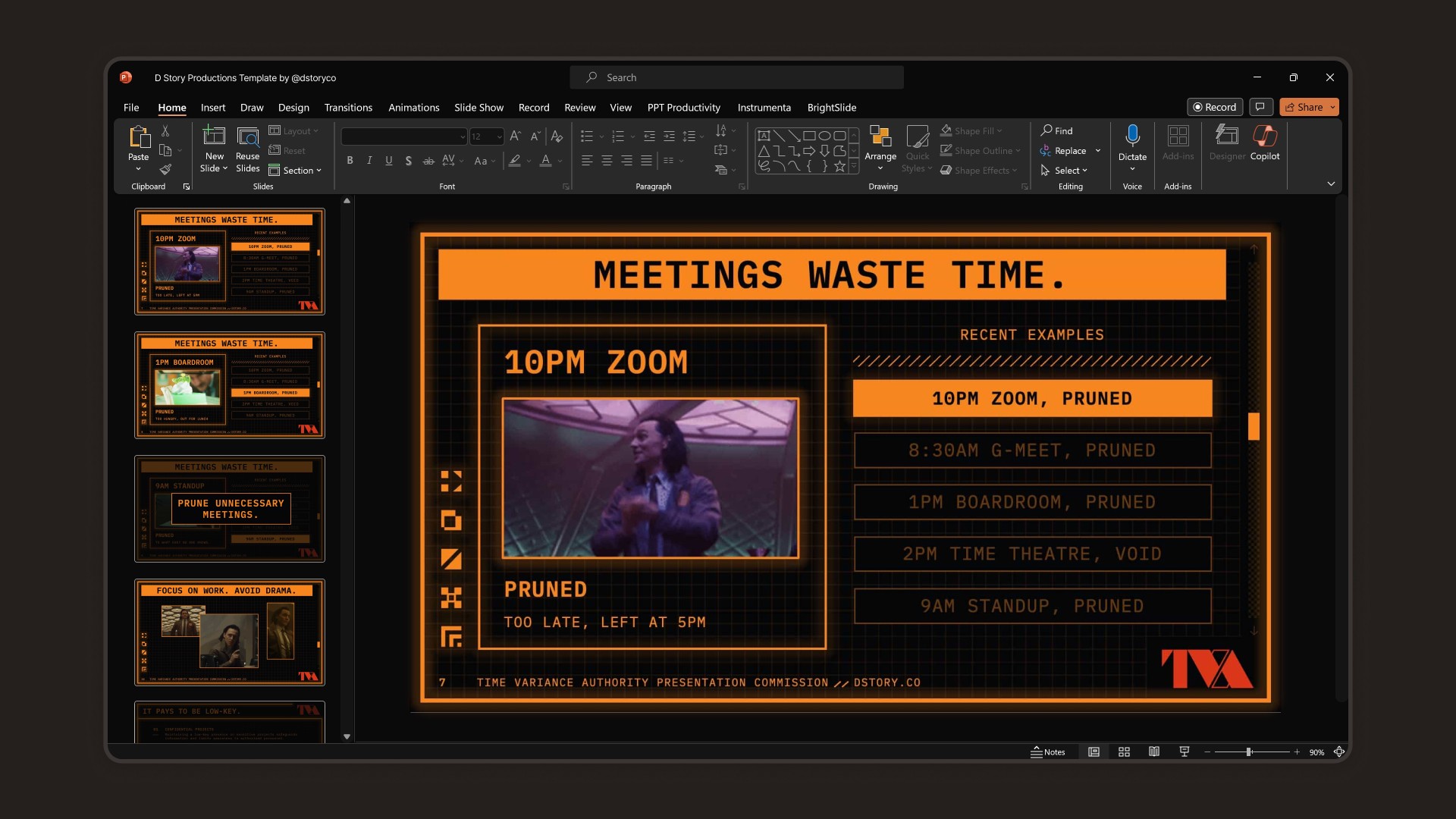
Task: Toggle italic text formatting
Action: pyautogui.click(x=369, y=161)
